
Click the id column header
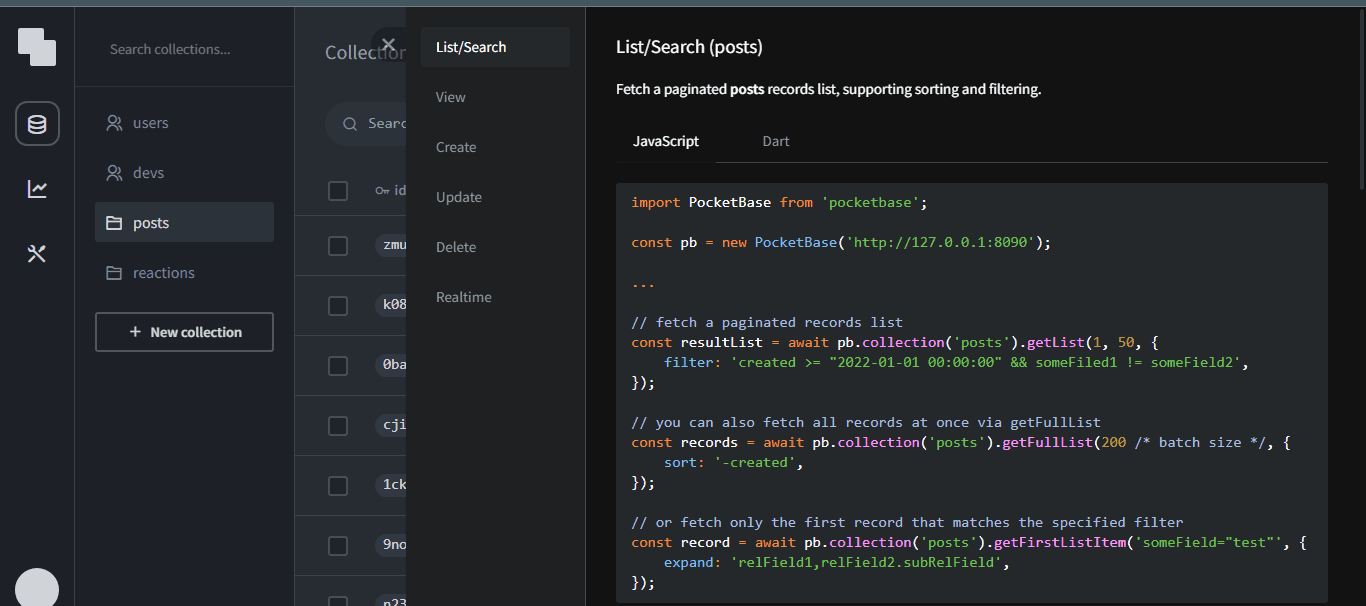click(x=391, y=190)
